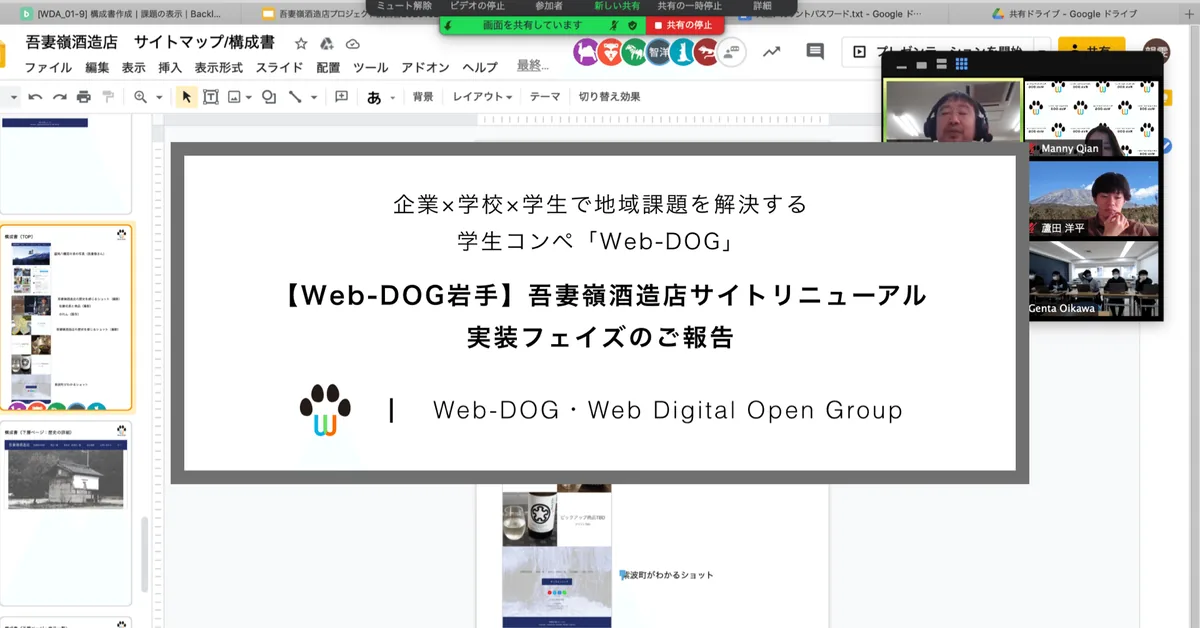Open the 最終 edit history link
The image size is (1200, 628).
tap(532, 66)
